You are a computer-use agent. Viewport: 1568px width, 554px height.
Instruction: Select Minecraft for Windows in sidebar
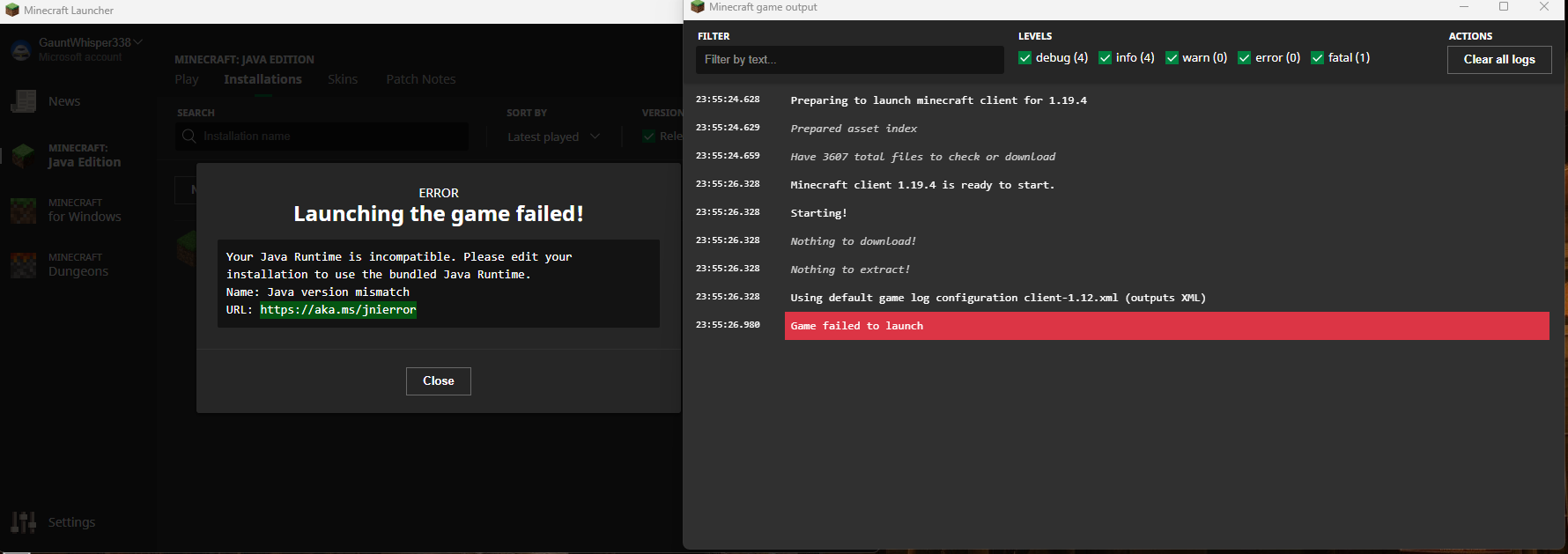[x=79, y=211]
